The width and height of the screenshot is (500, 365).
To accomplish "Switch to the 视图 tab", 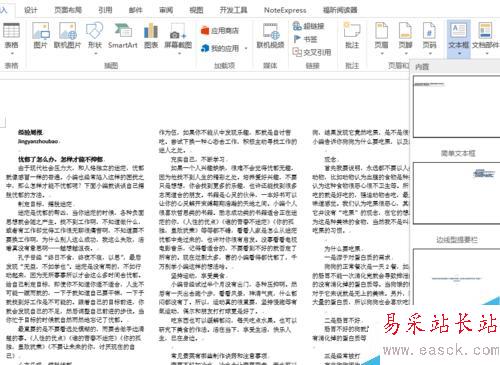I will 196,10.
